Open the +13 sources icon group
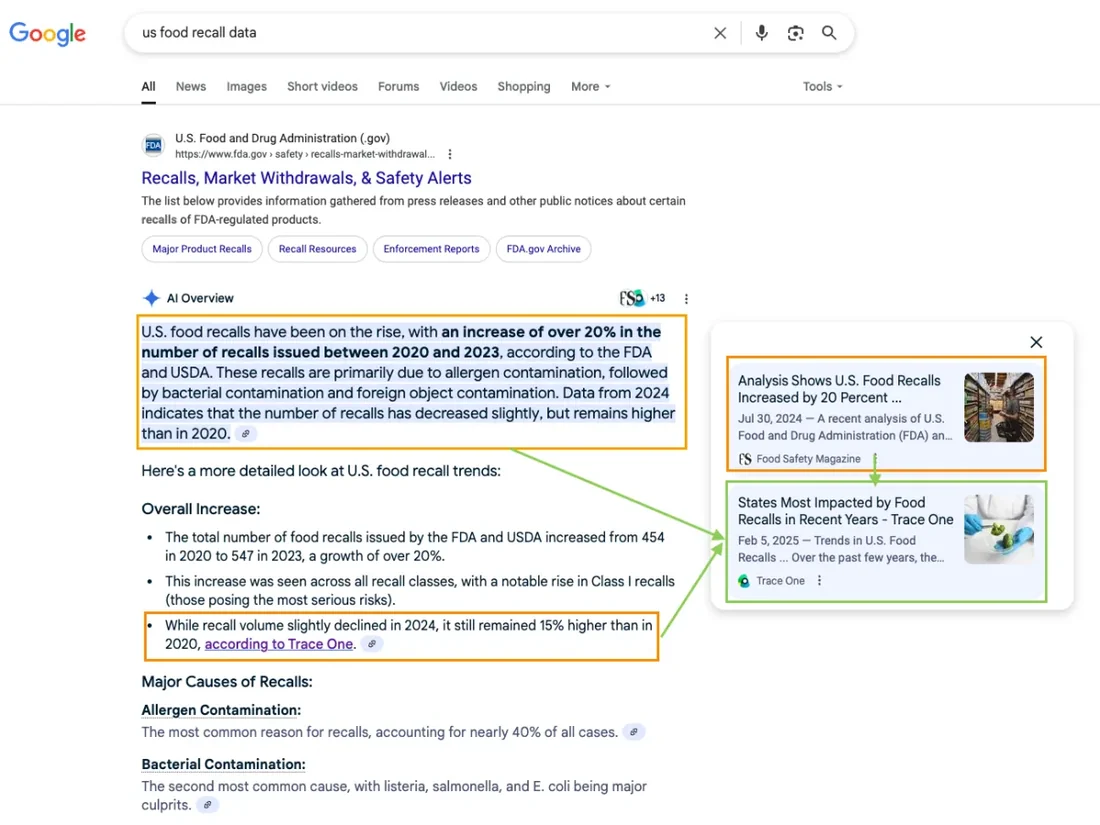The image size is (1100, 825). (642, 298)
